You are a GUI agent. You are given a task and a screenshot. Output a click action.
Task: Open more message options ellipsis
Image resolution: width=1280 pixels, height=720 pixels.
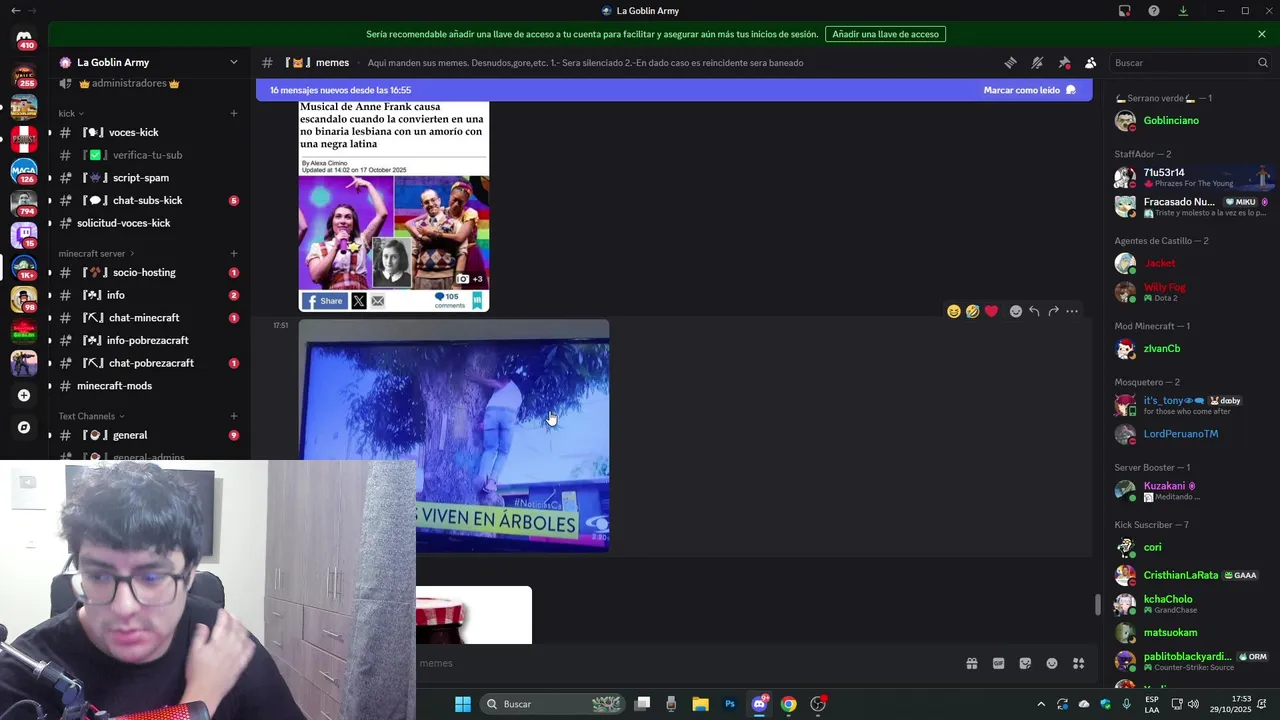(x=1072, y=311)
